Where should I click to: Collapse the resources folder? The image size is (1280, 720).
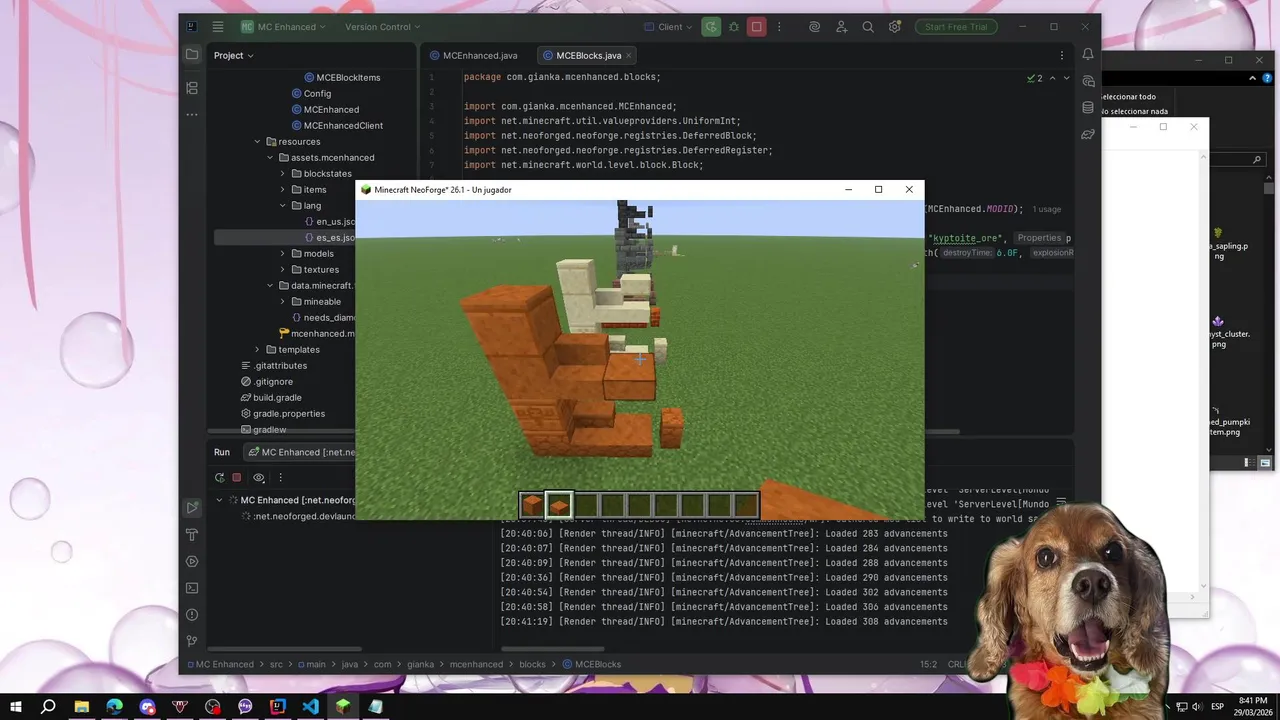257,141
